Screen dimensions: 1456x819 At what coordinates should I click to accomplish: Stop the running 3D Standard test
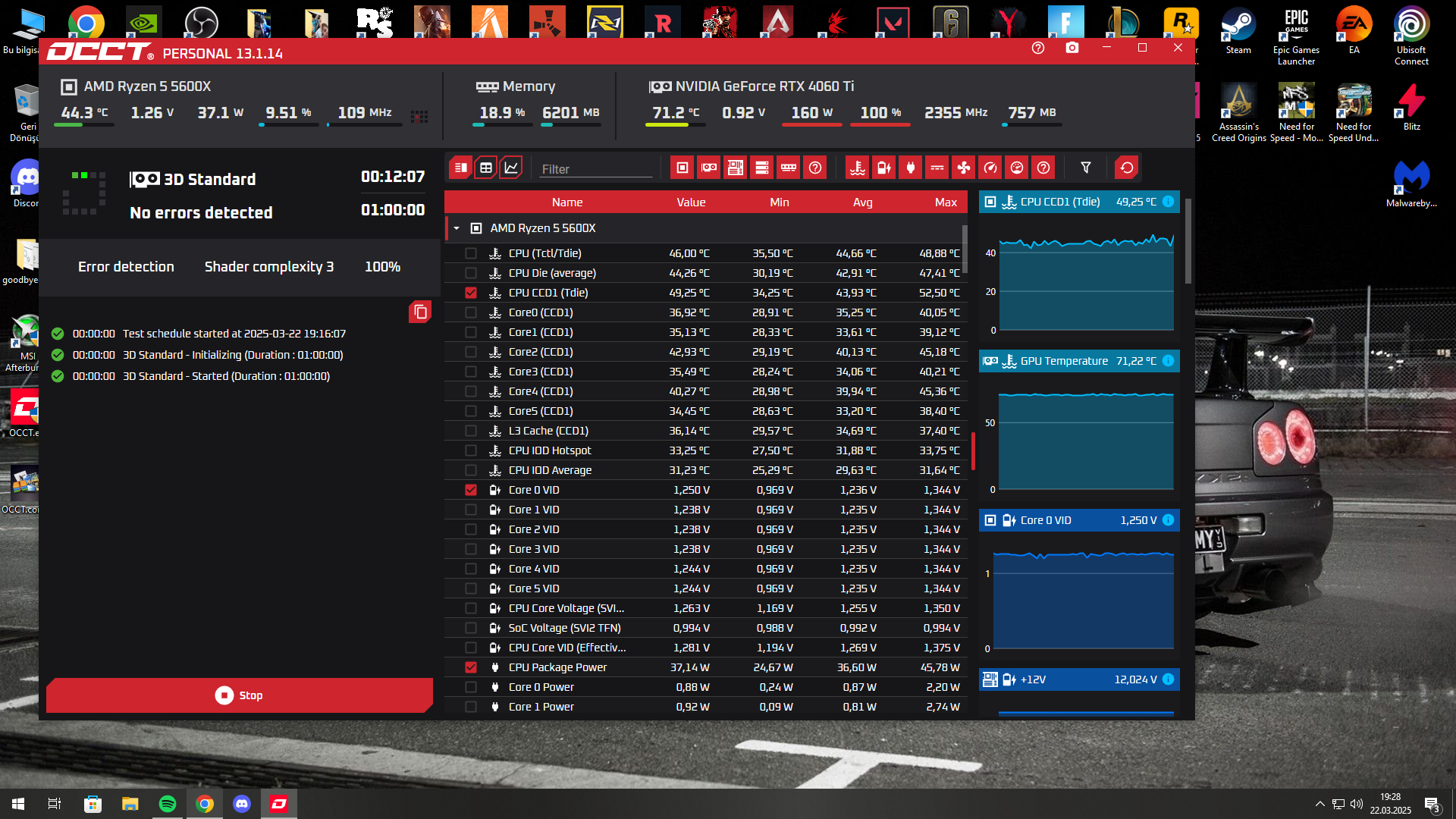pos(240,695)
